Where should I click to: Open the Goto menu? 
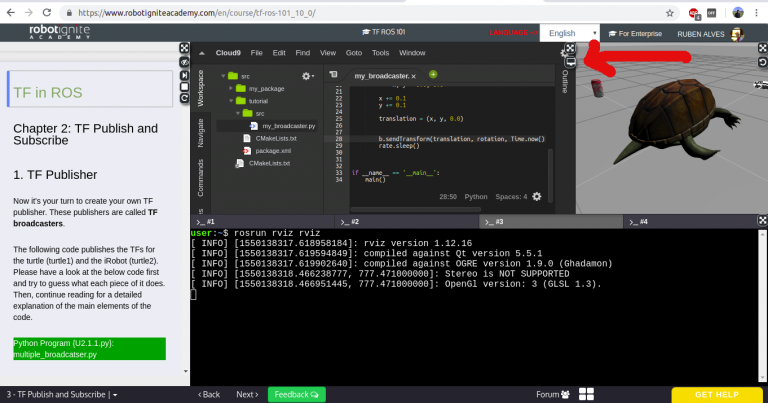[354, 53]
